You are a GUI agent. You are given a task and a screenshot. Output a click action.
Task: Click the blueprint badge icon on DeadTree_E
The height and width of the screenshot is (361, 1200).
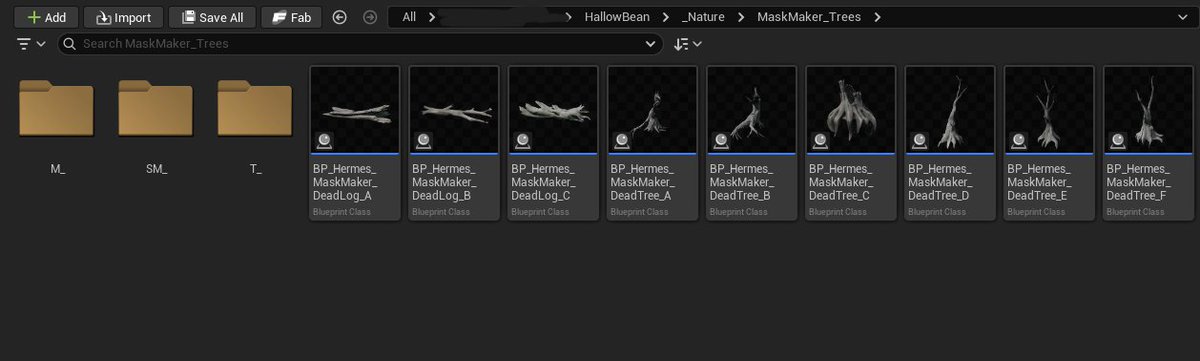tap(1018, 141)
